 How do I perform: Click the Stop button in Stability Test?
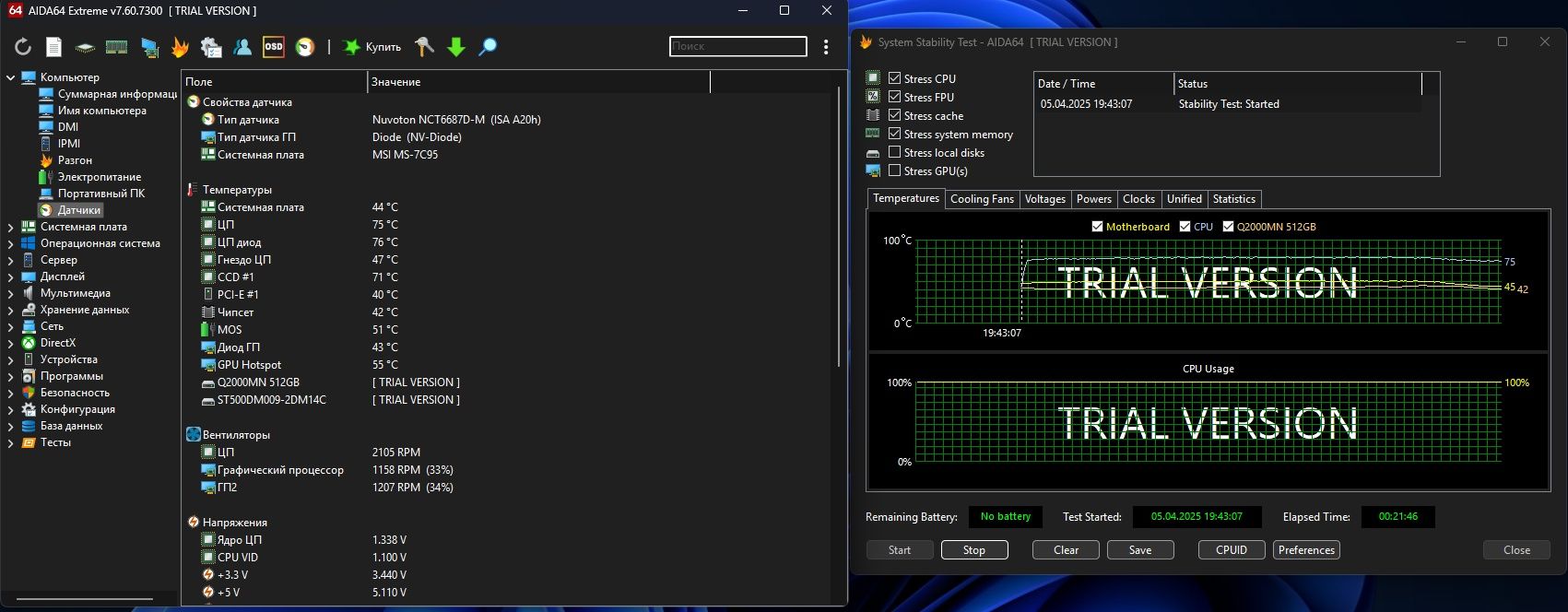(x=974, y=550)
